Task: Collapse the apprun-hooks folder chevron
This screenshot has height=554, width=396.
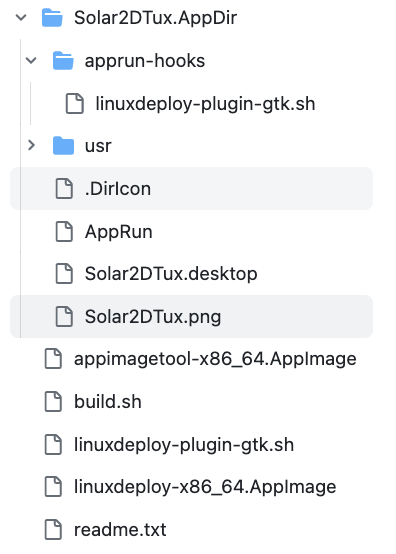Action: [31, 60]
